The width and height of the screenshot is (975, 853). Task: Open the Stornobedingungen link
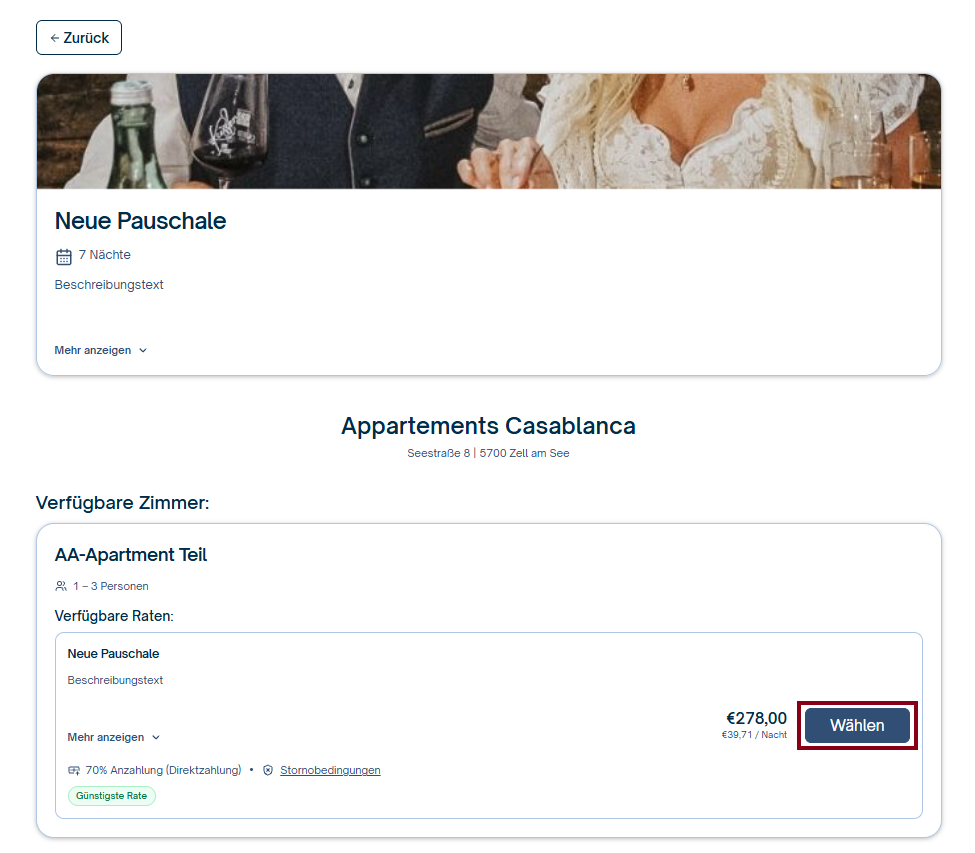pyautogui.click(x=330, y=770)
